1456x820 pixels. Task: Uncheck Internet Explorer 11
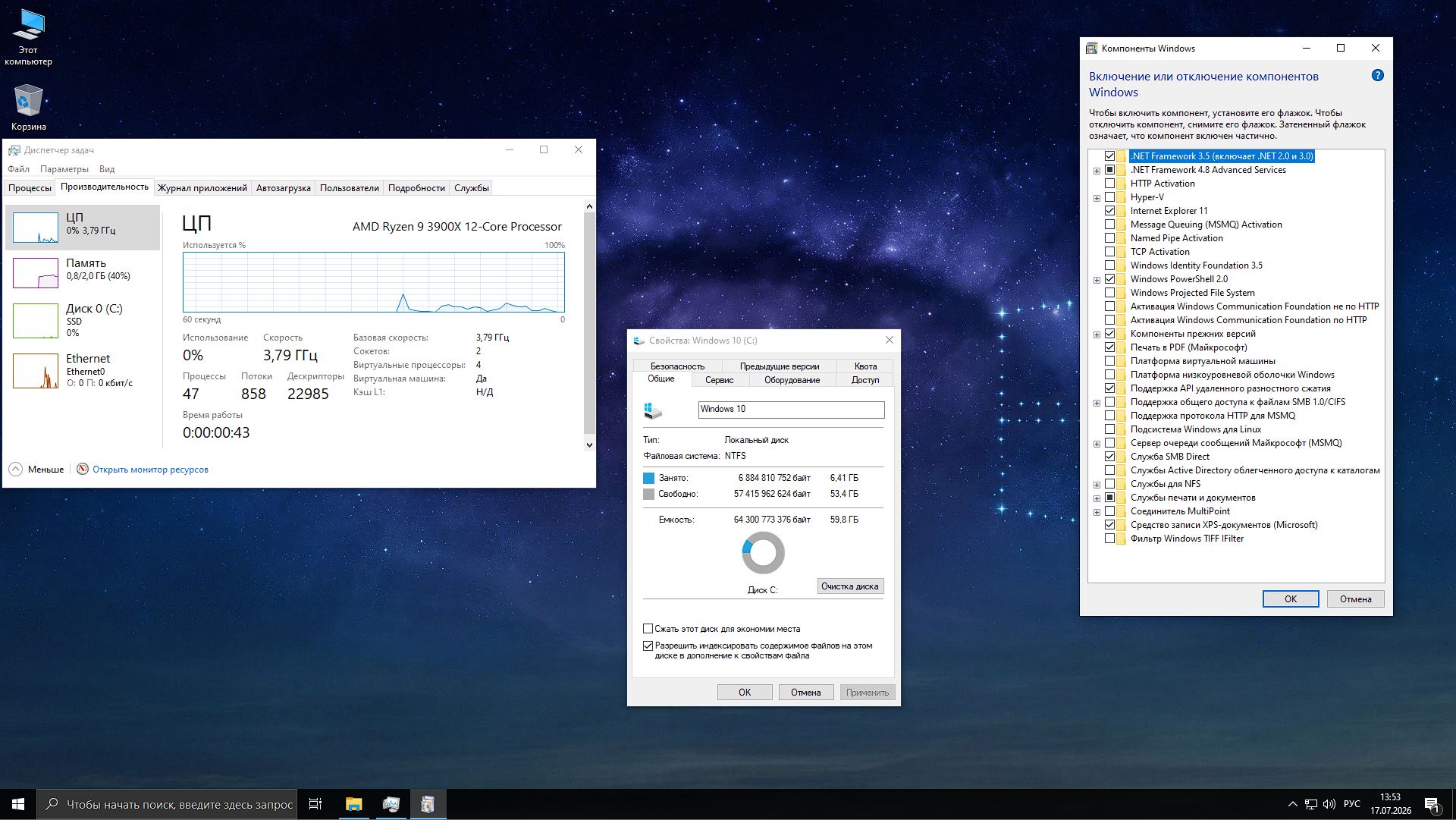pos(1109,211)
